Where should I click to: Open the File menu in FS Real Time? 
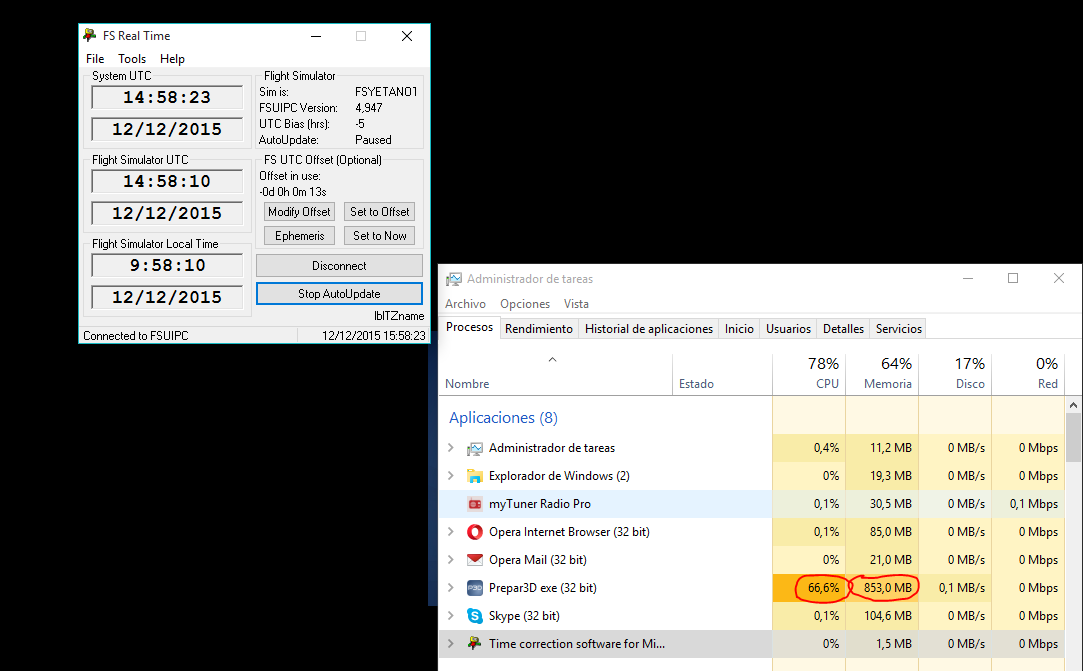[95, 59]
